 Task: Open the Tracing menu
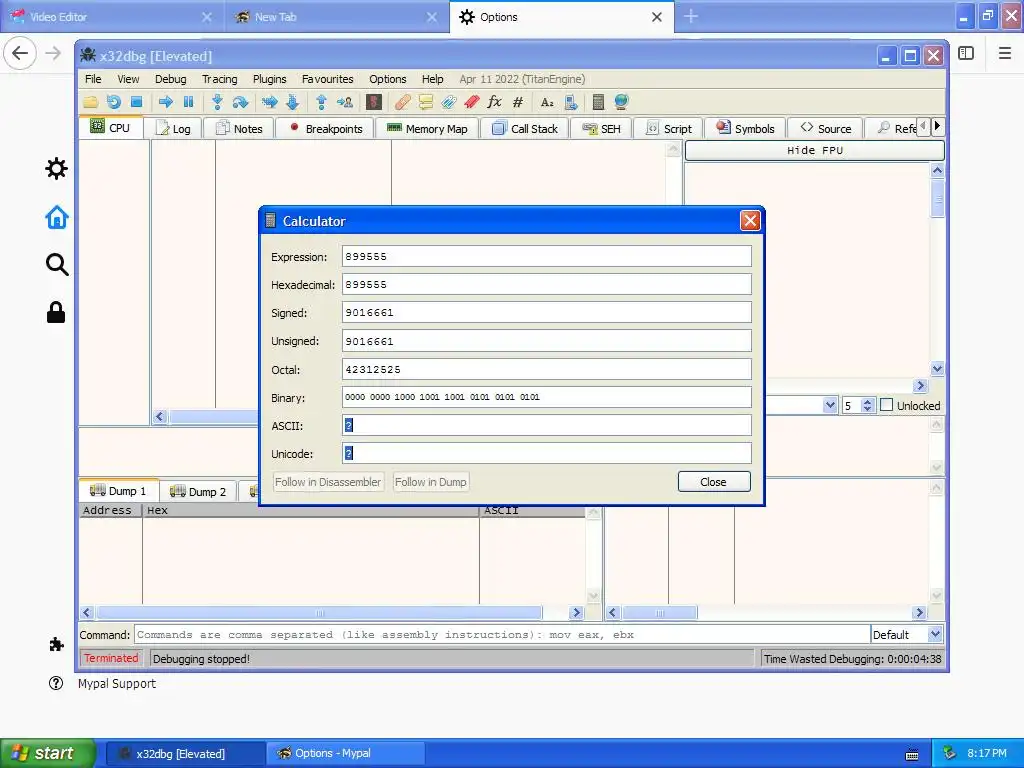pos(219,79)
